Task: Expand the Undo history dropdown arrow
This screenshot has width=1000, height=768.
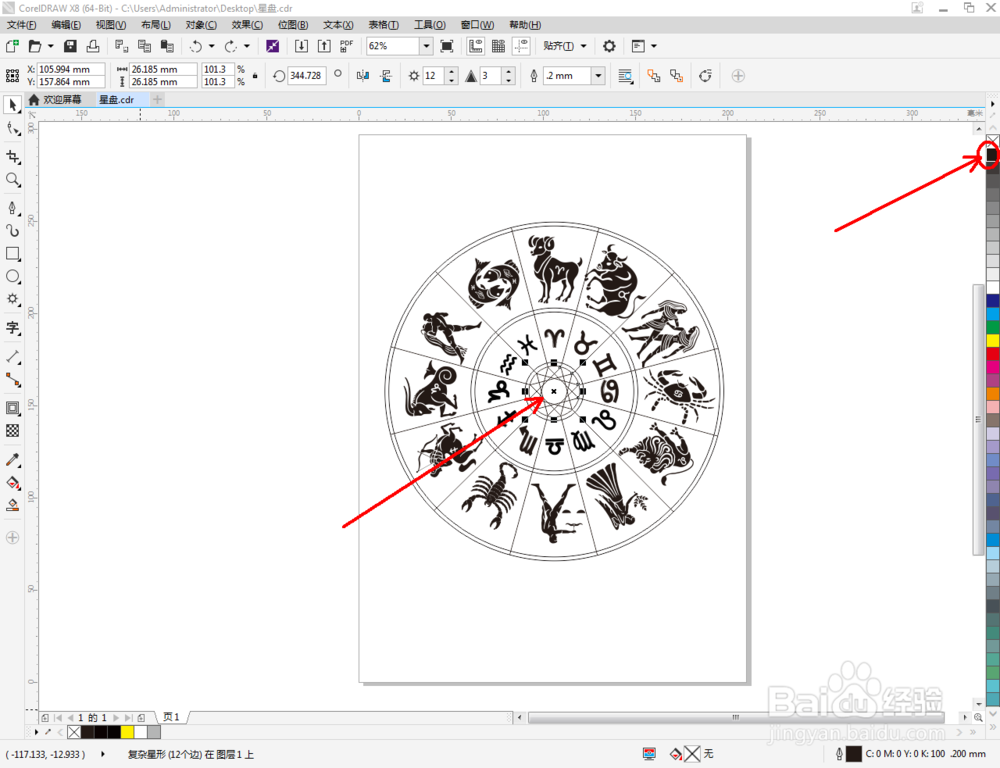Action: pyautogui.click(x=212, y=46)
